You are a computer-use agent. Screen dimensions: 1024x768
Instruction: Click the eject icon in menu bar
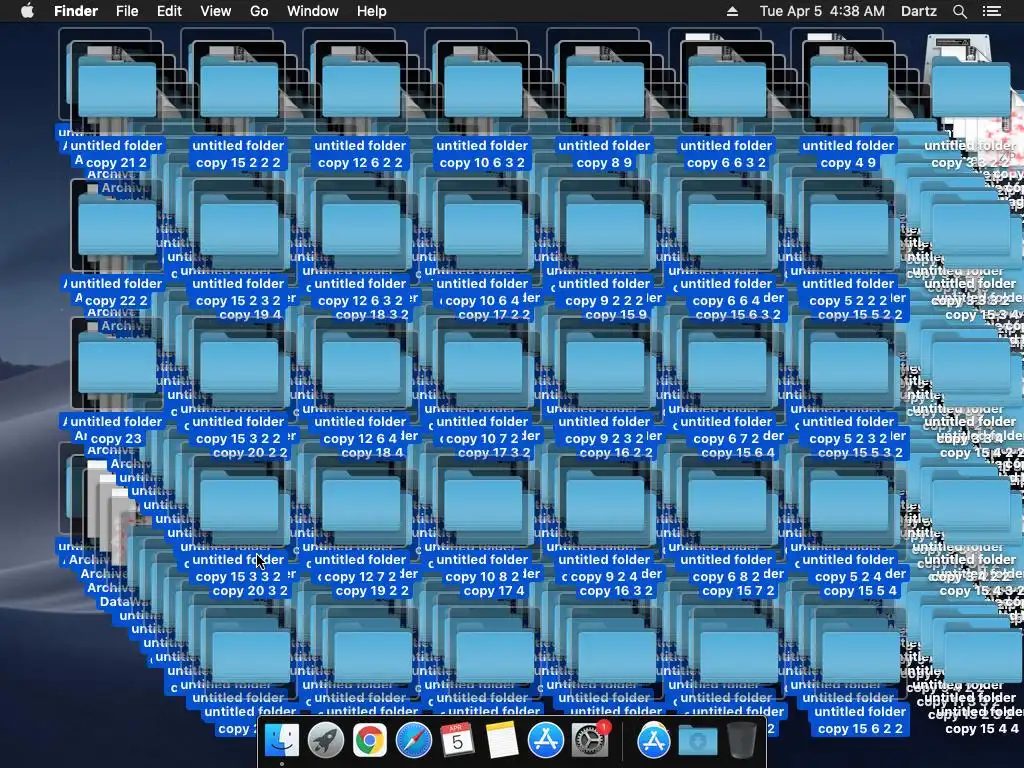click(x=732, y=11)
